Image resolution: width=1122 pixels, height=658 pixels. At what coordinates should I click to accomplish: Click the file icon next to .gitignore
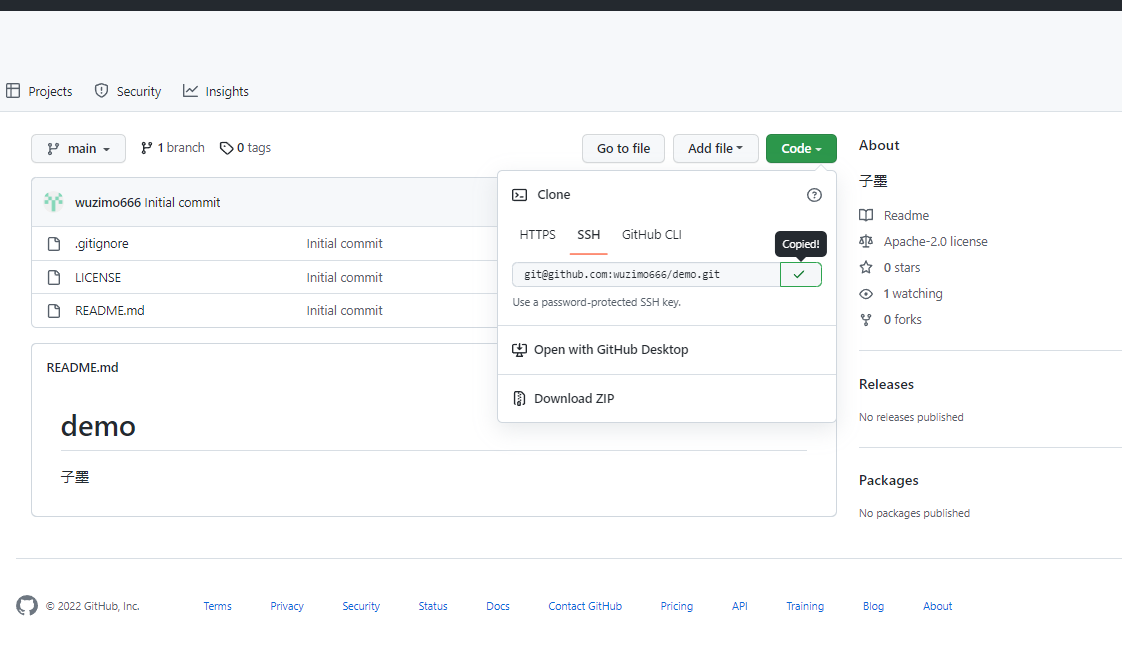tap(55, 244)
